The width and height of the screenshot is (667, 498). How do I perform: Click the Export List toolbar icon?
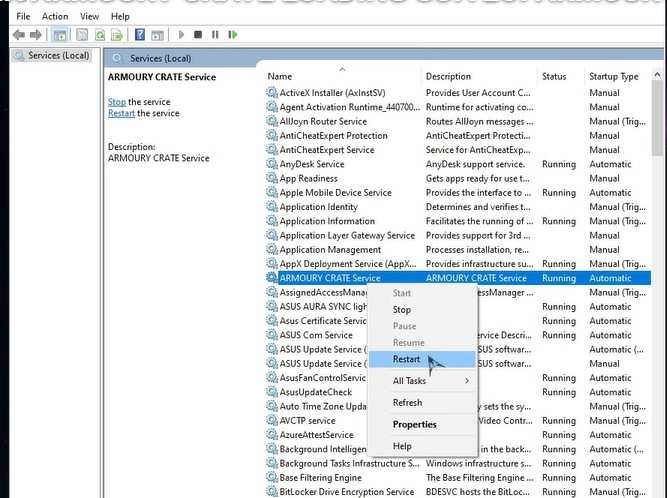[x=117, y=35]
